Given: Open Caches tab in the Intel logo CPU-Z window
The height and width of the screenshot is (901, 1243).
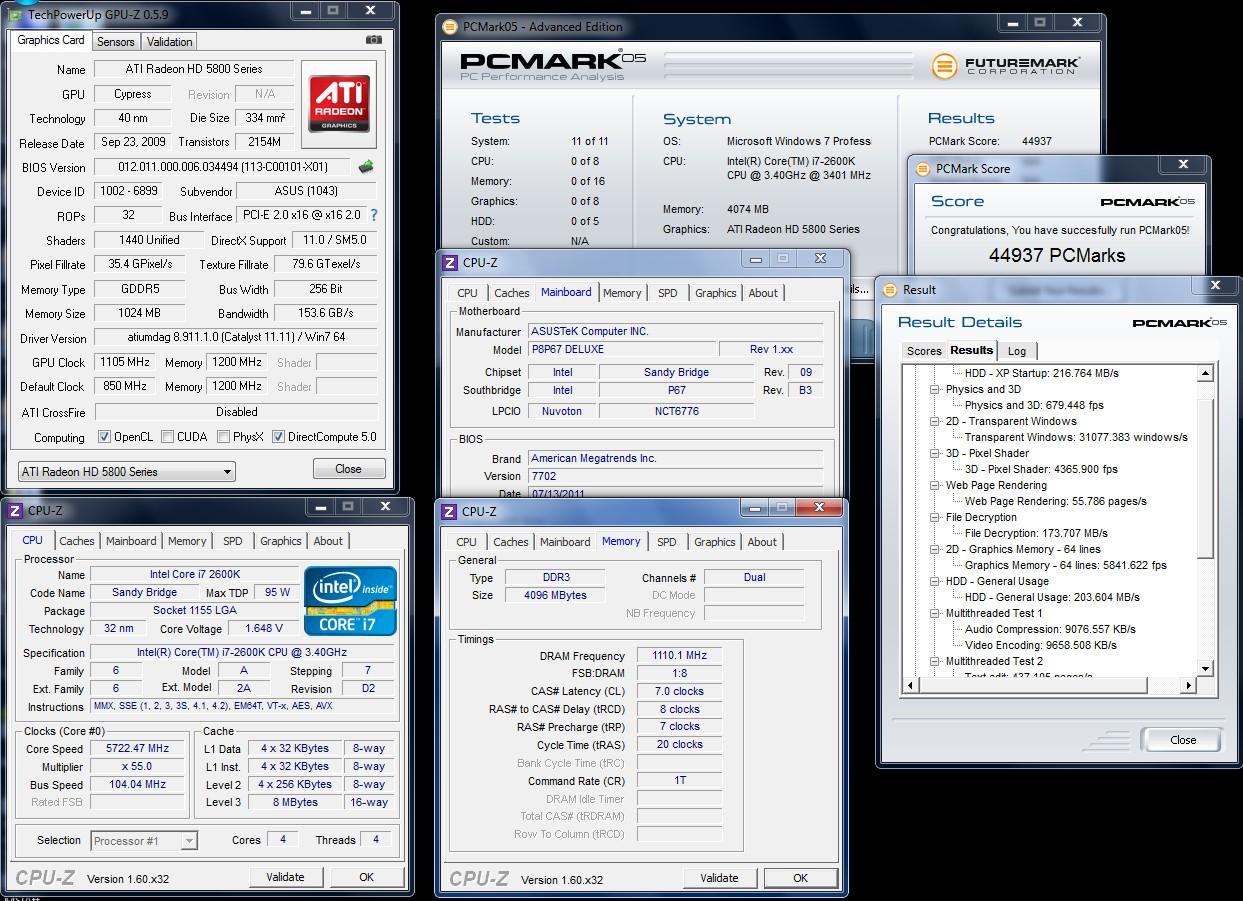Looking at the screenshot, I should [x=76, y=541].
